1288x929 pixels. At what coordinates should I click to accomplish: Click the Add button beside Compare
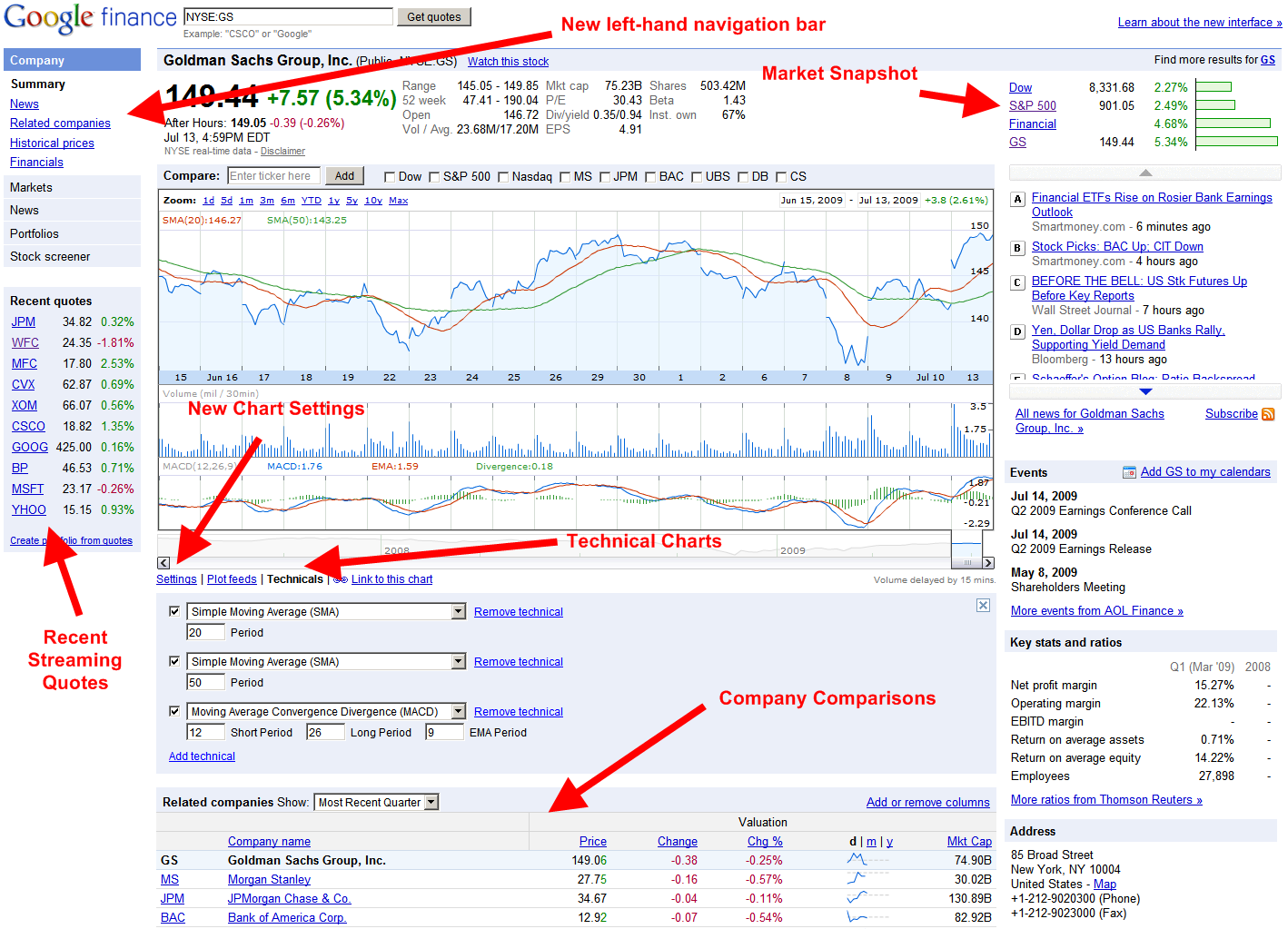(x=344, y=176)
